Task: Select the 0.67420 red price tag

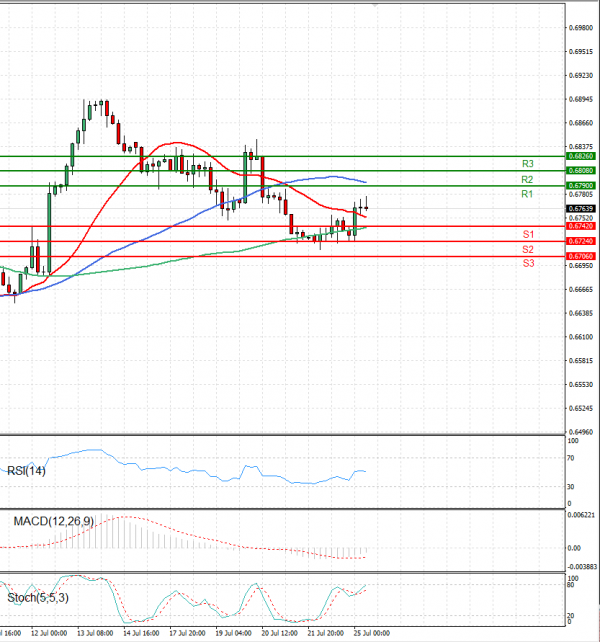Action: tap(580, 226)
